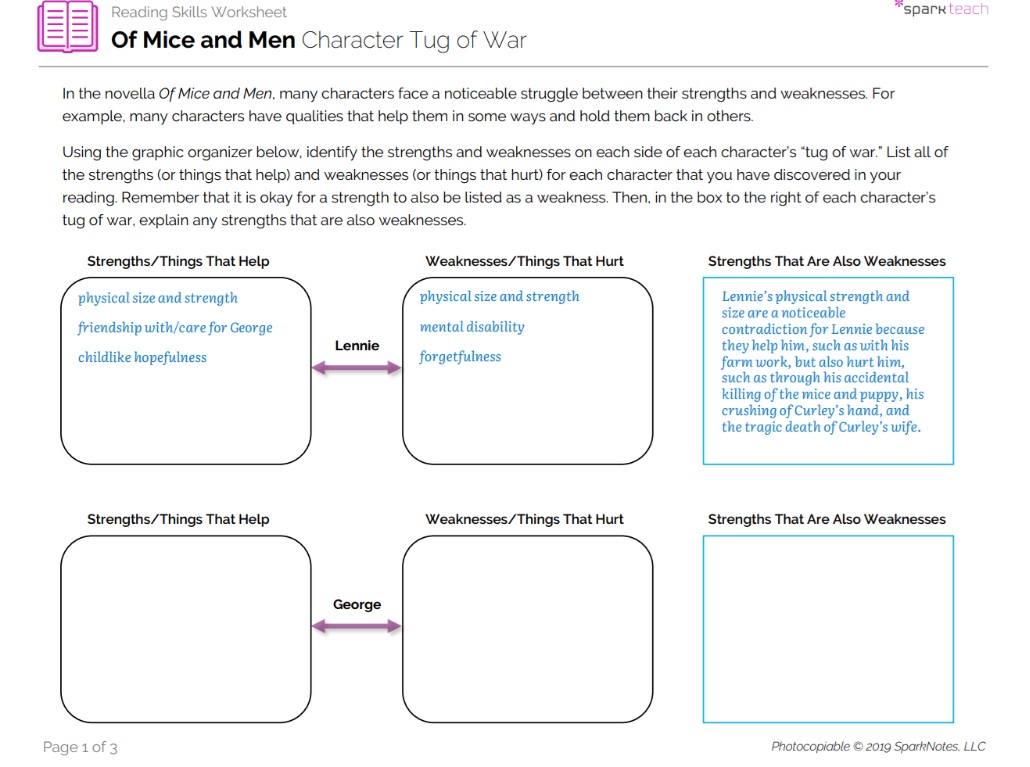Screen dimensions: 1030x767
Task: Click the sparkteach logo
Action: (940, 9)
